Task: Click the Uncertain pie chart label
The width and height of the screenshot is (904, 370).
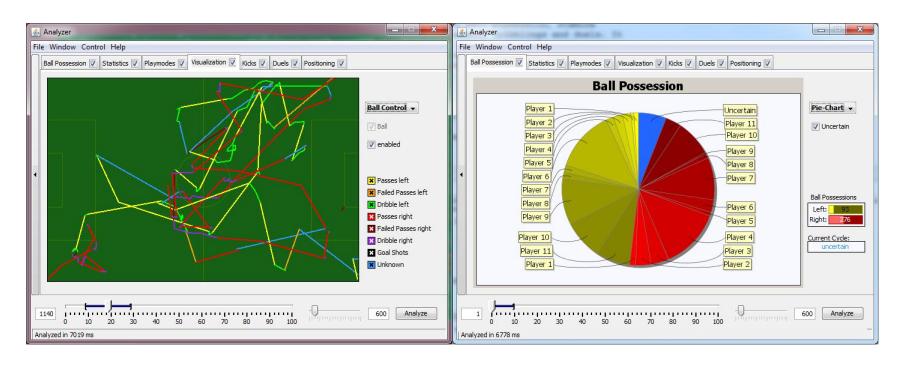Action: (740, 110)
